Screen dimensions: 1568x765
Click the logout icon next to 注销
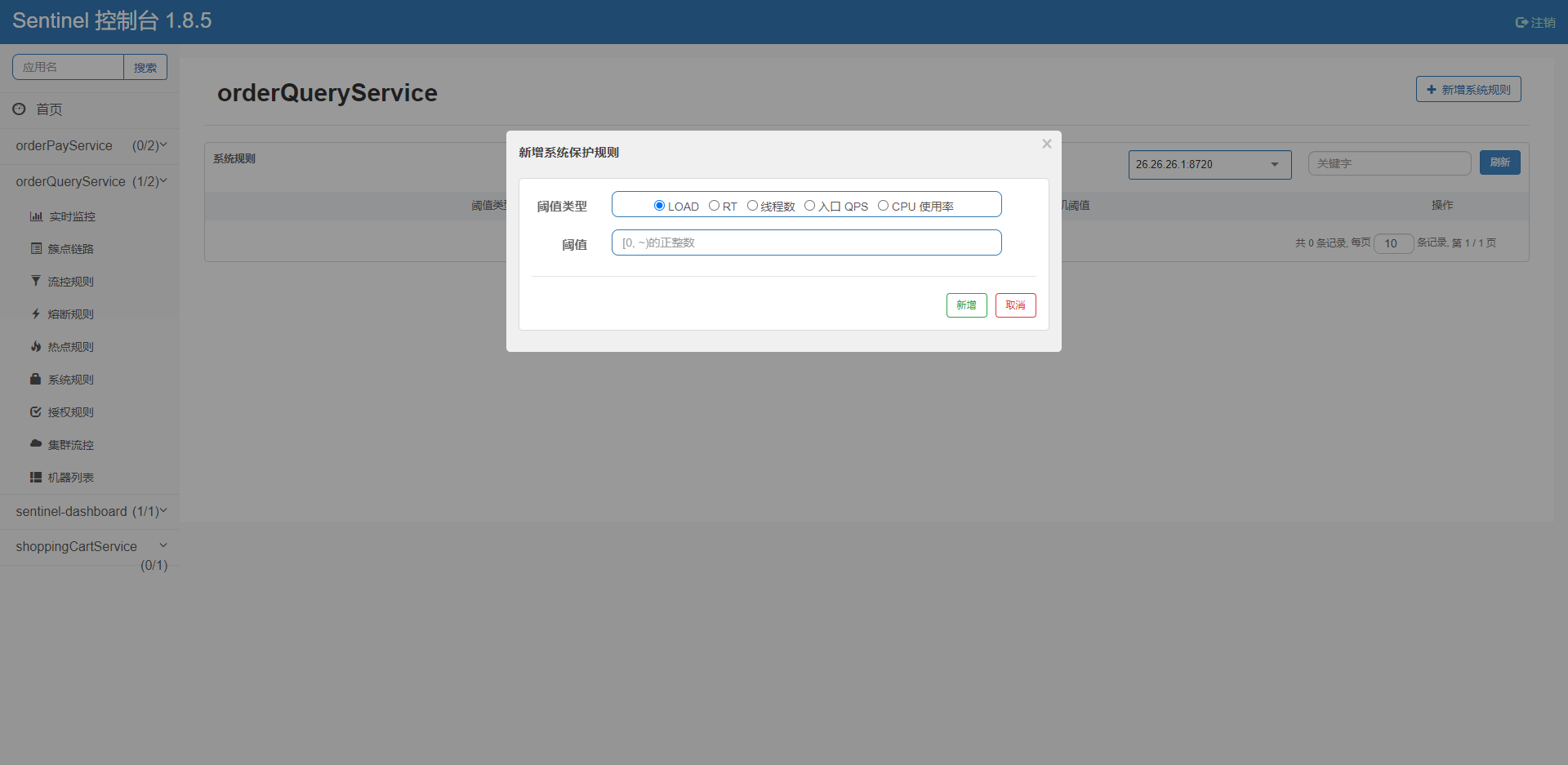(1521, 23)
